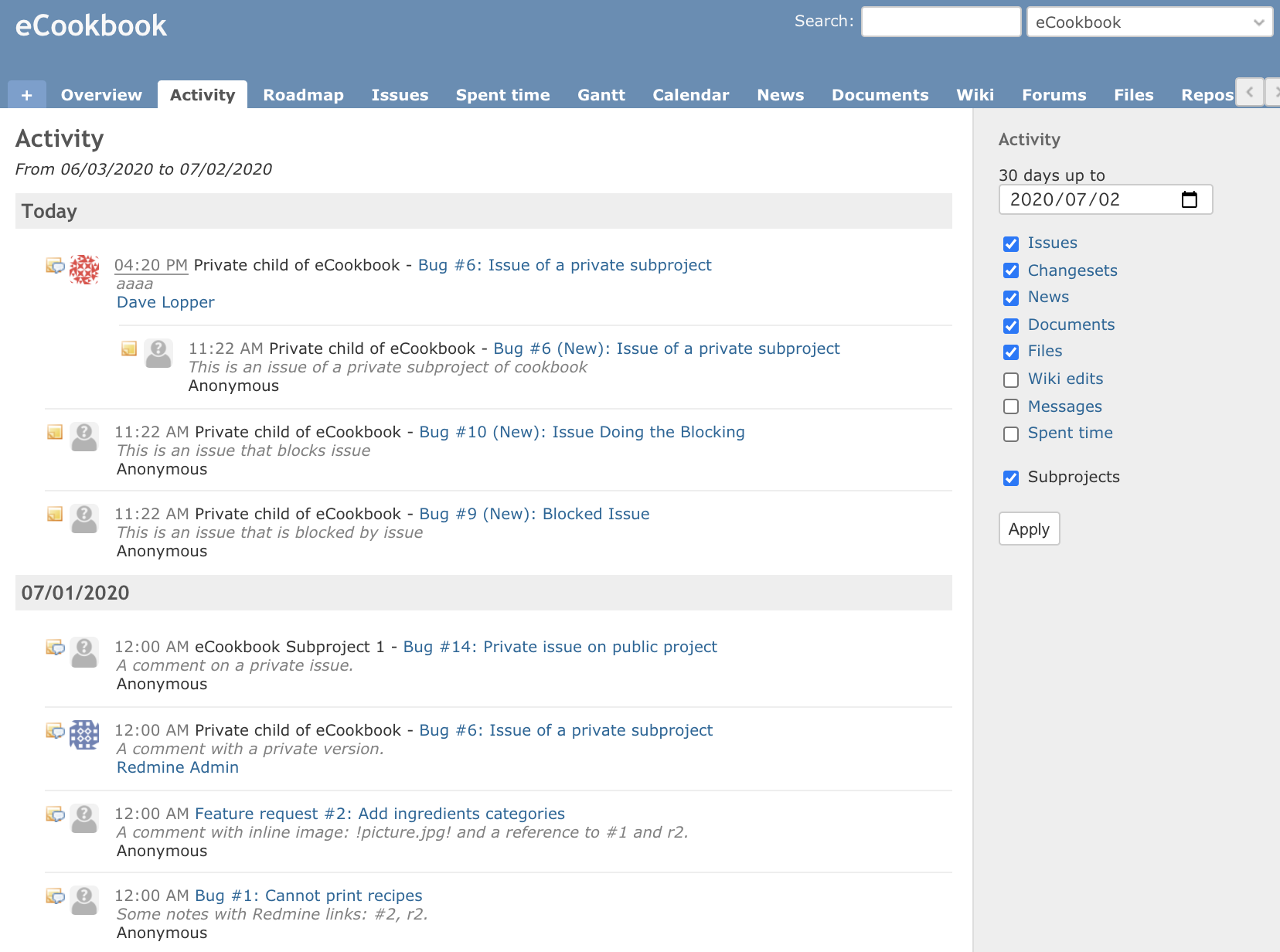
Task: Click into the Search input field
Action: click(941, 22)
